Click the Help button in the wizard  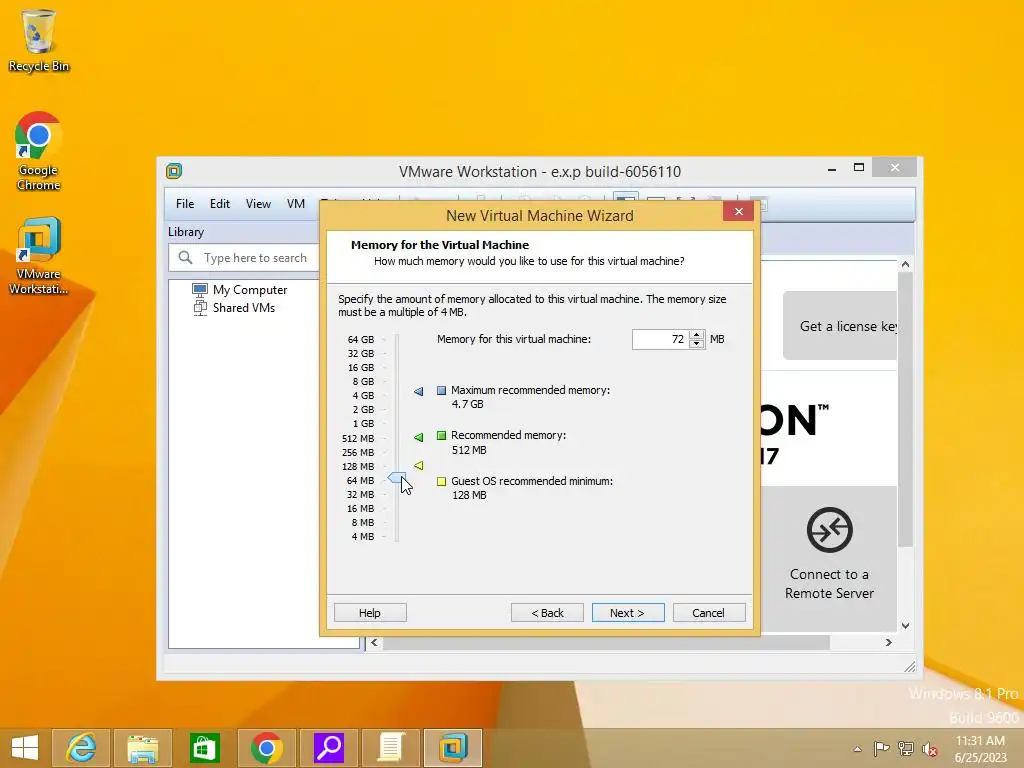pos(370,613)
